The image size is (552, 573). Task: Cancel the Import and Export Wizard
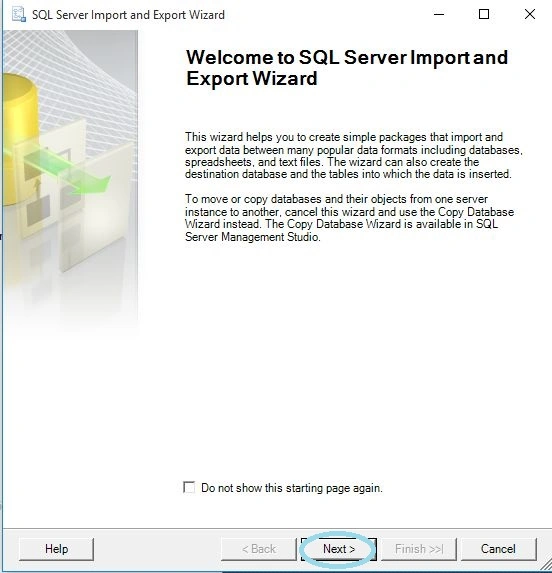click(x=498, y=549)
